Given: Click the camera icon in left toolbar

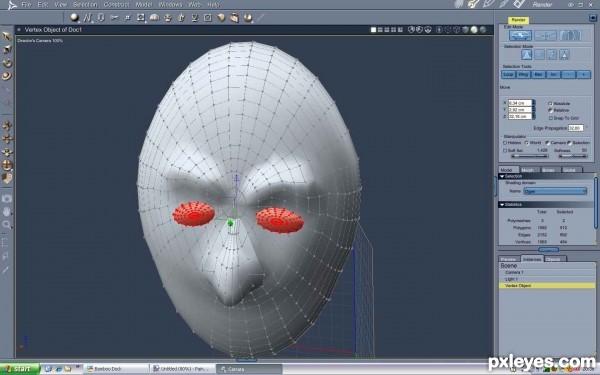Looking at the screenshot, I should pos(7,198).
